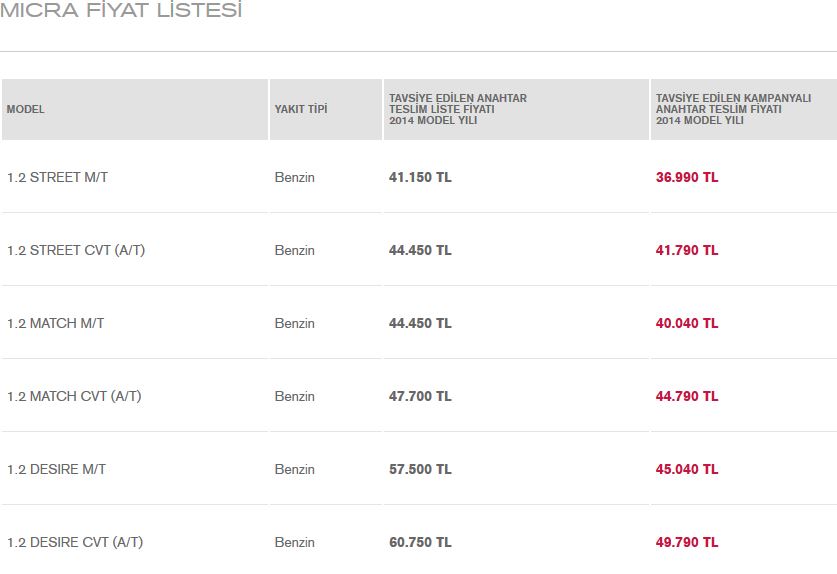
Task: Select the 47.700 TL list price
Action: tap(420, 397)
